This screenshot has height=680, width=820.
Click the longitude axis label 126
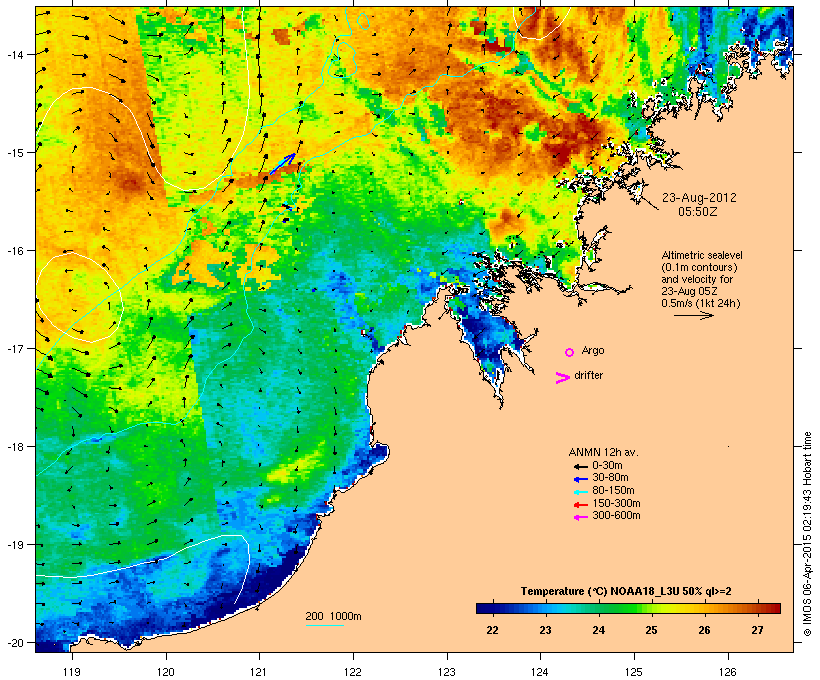(x=728, y=672)
